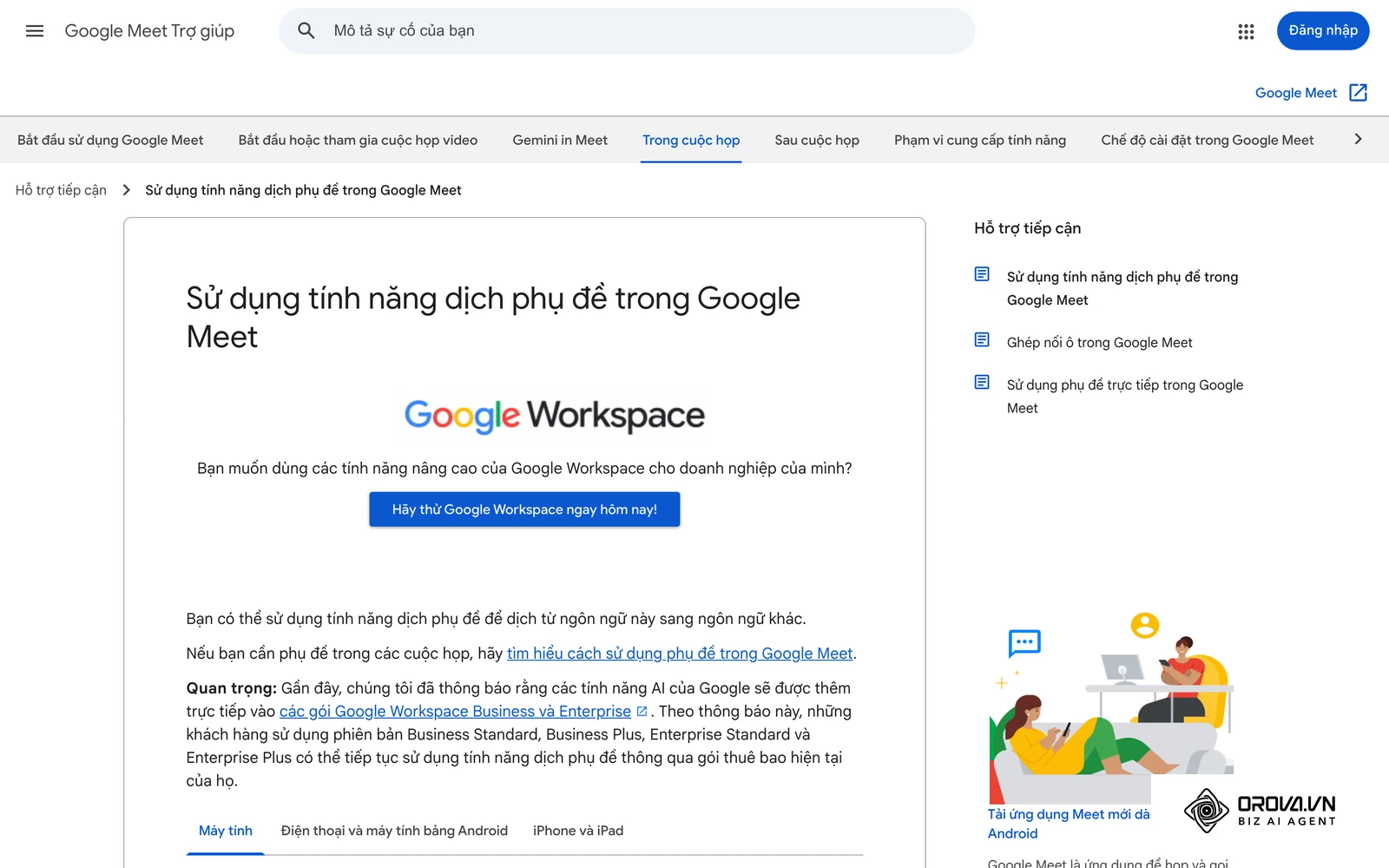This screenshot has width=1389, height=868.
Task: Click the breadcrumb chevron separator
Action: [127, 190]
